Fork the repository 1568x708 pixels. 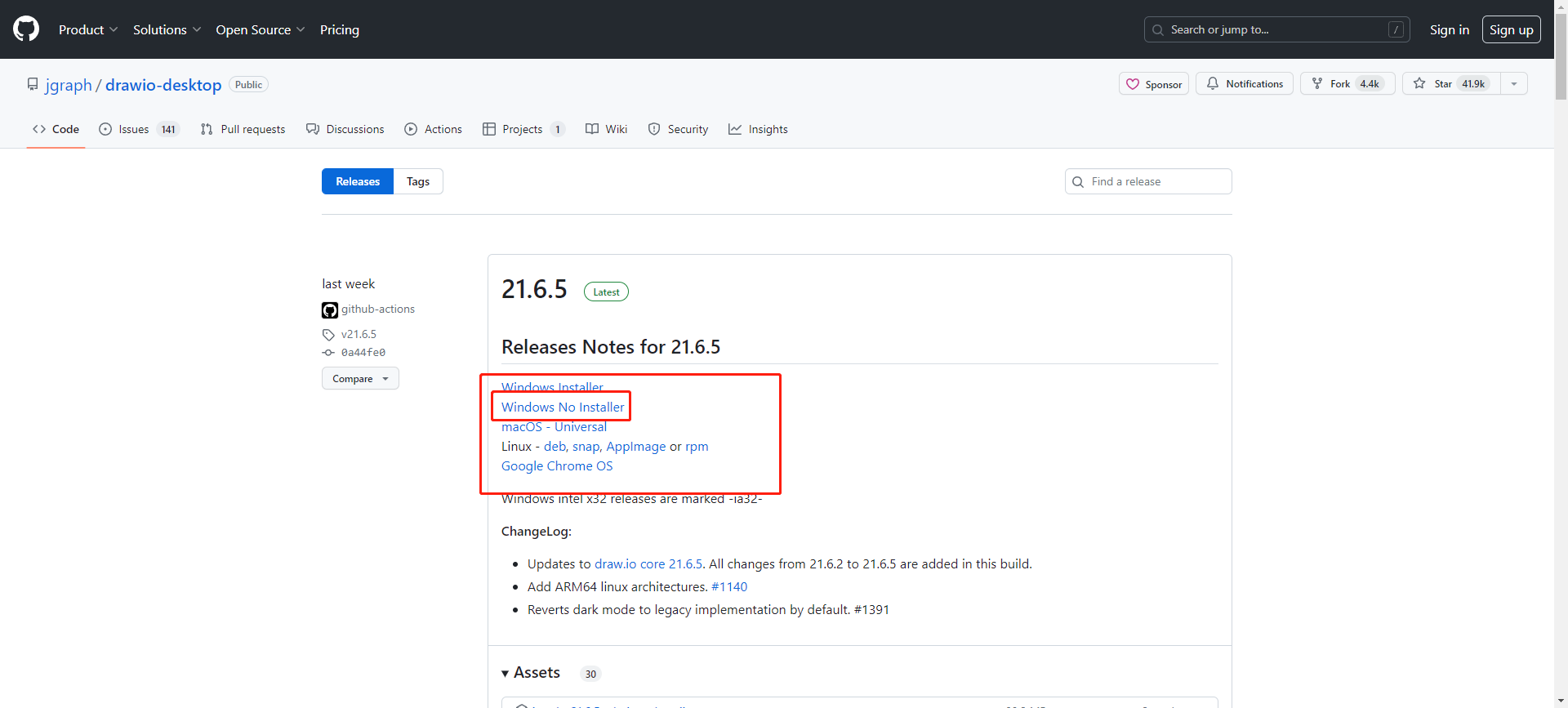click(x=1347, y=83)
